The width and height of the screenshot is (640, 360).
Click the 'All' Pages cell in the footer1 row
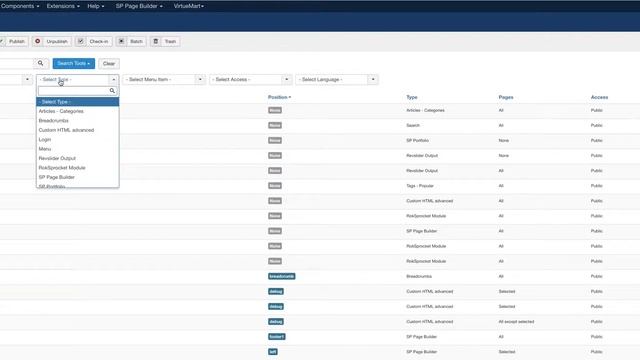tap(501, 337)
